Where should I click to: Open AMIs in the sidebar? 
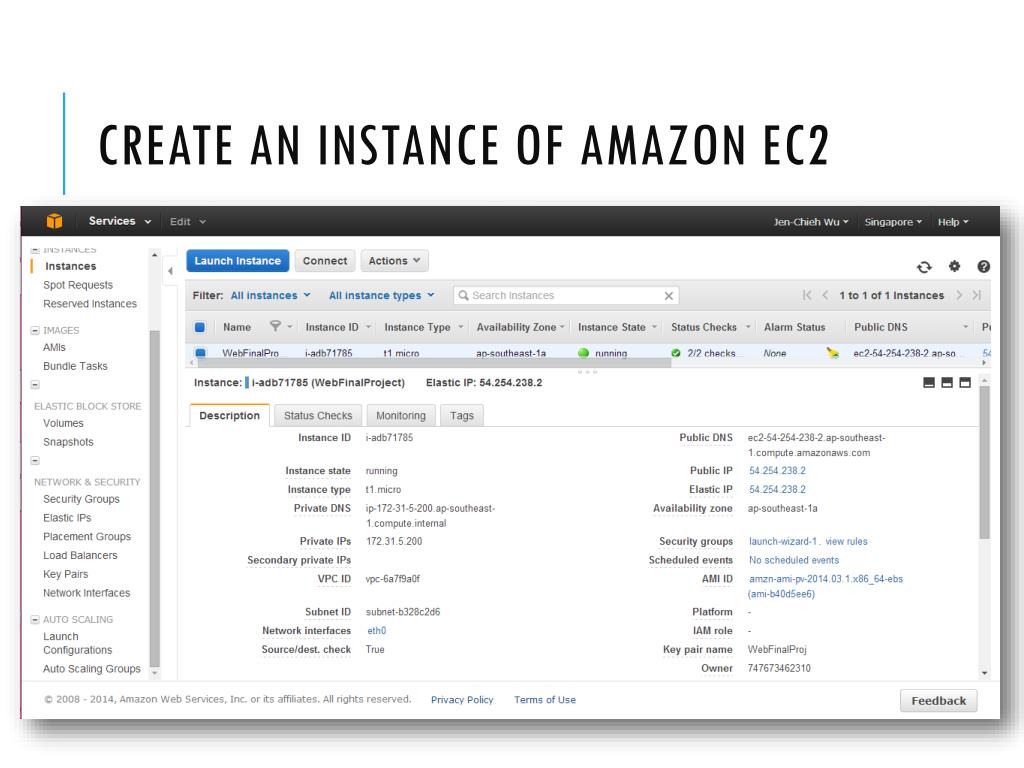(54, 347)
